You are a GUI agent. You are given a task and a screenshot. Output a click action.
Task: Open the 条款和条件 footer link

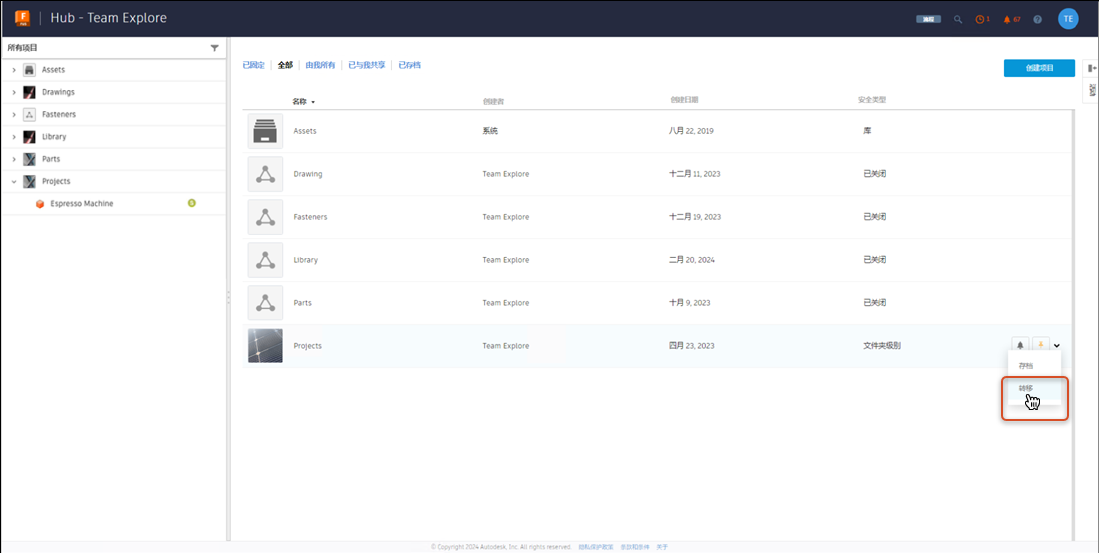pos(635,547)
